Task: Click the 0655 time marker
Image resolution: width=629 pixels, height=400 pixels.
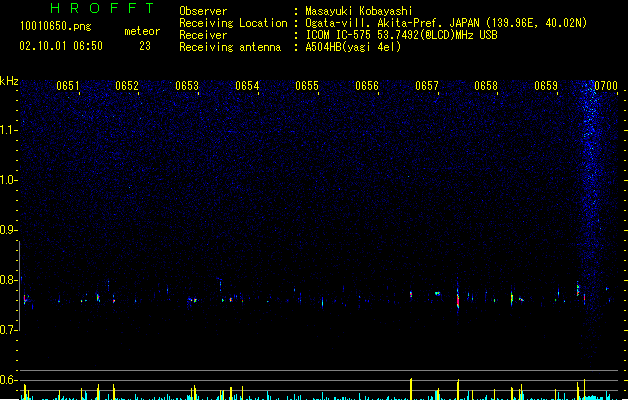Action: pos(307,86)
